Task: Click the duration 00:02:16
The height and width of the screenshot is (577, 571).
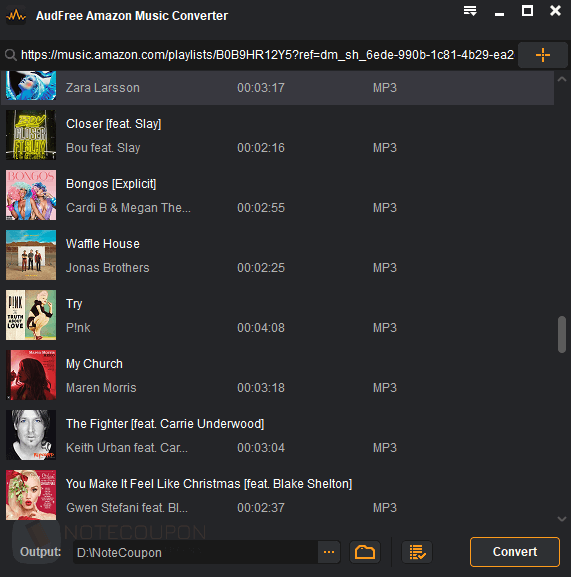Action: tap(261, 148)
